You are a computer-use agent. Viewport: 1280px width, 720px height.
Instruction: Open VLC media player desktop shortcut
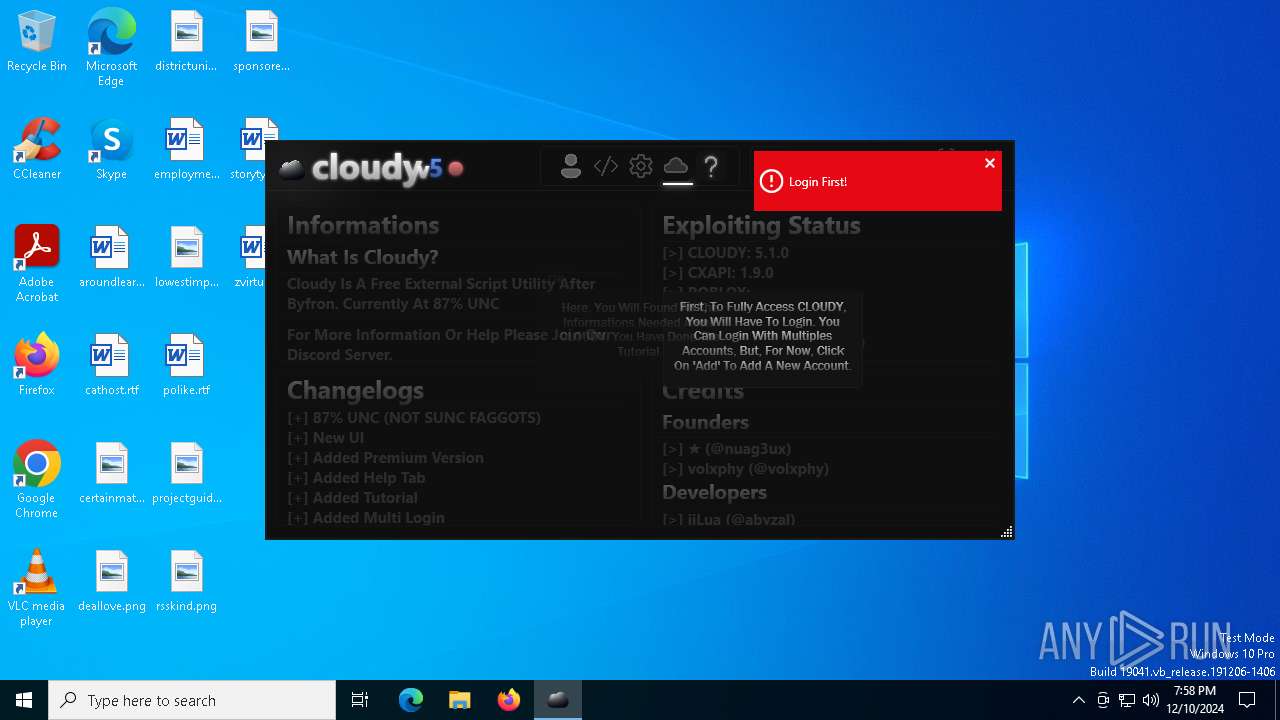[x=37, y=588]
